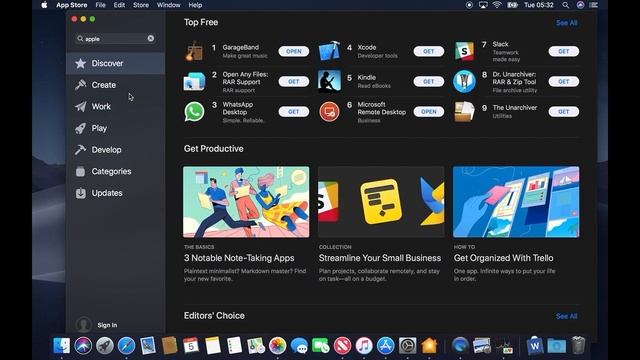Open Notification Center in menu bar

pyautogui.click(x=593, y=5)
